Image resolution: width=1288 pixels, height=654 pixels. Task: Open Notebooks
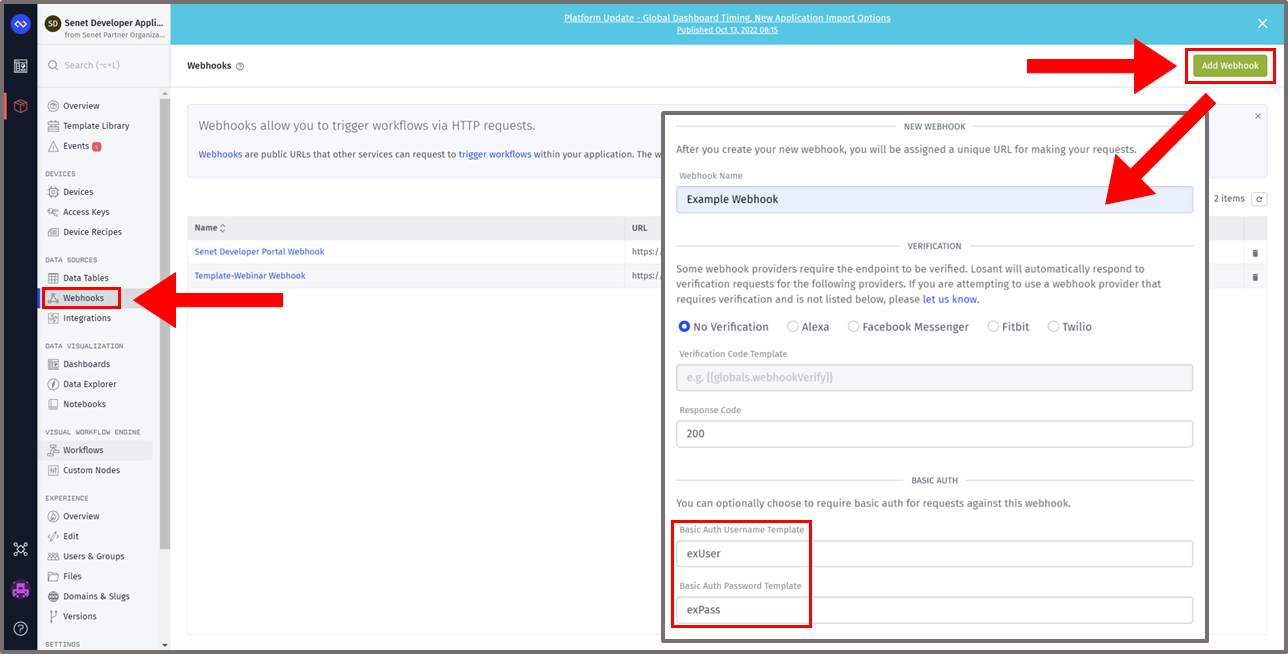(84, 404)
